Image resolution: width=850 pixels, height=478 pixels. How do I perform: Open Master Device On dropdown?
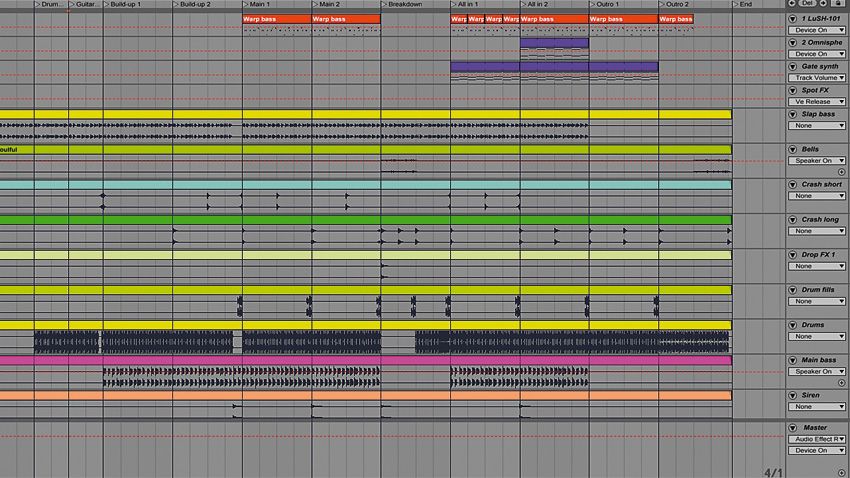[x=817, y=451]
